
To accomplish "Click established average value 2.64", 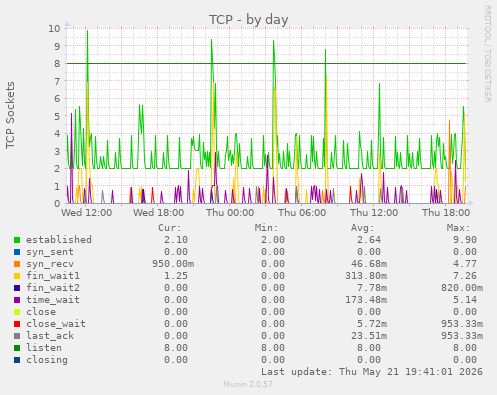I will tap(369, 240).
